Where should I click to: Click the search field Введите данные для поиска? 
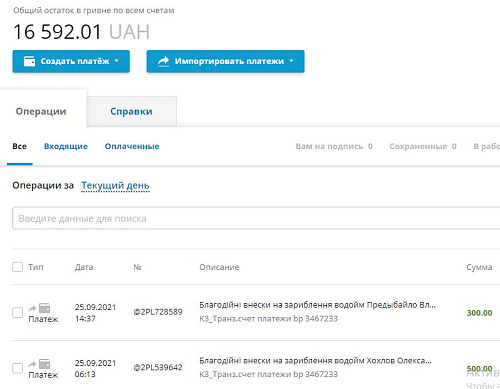coord(256,218)
